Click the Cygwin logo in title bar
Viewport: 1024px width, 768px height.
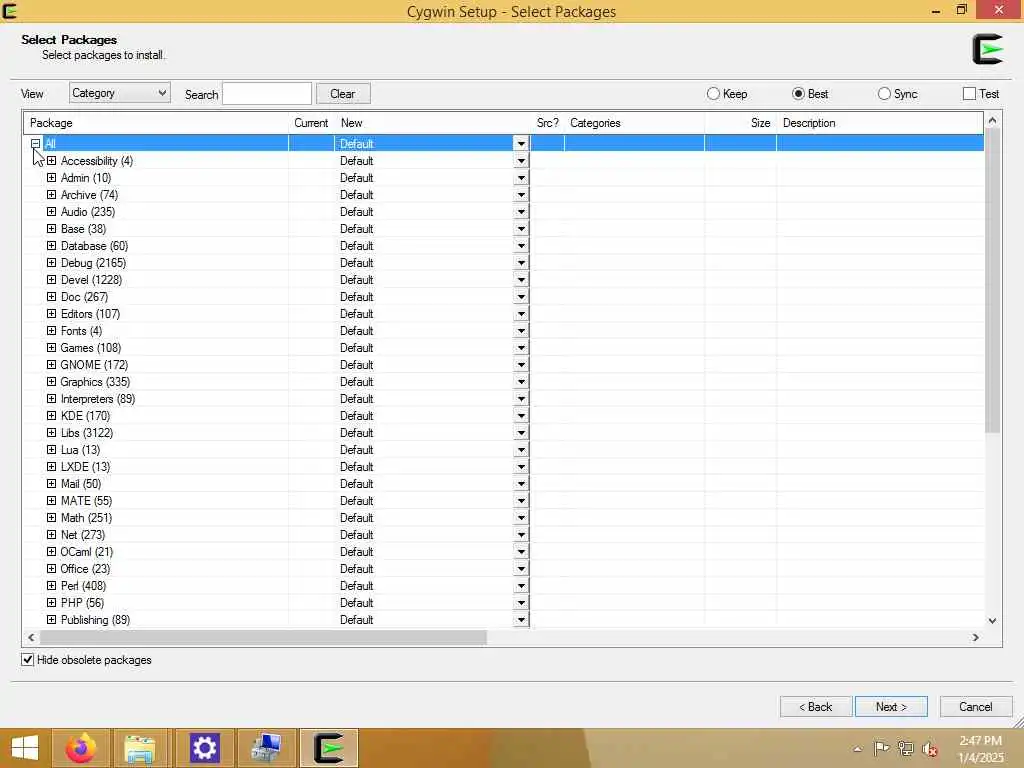10,10
